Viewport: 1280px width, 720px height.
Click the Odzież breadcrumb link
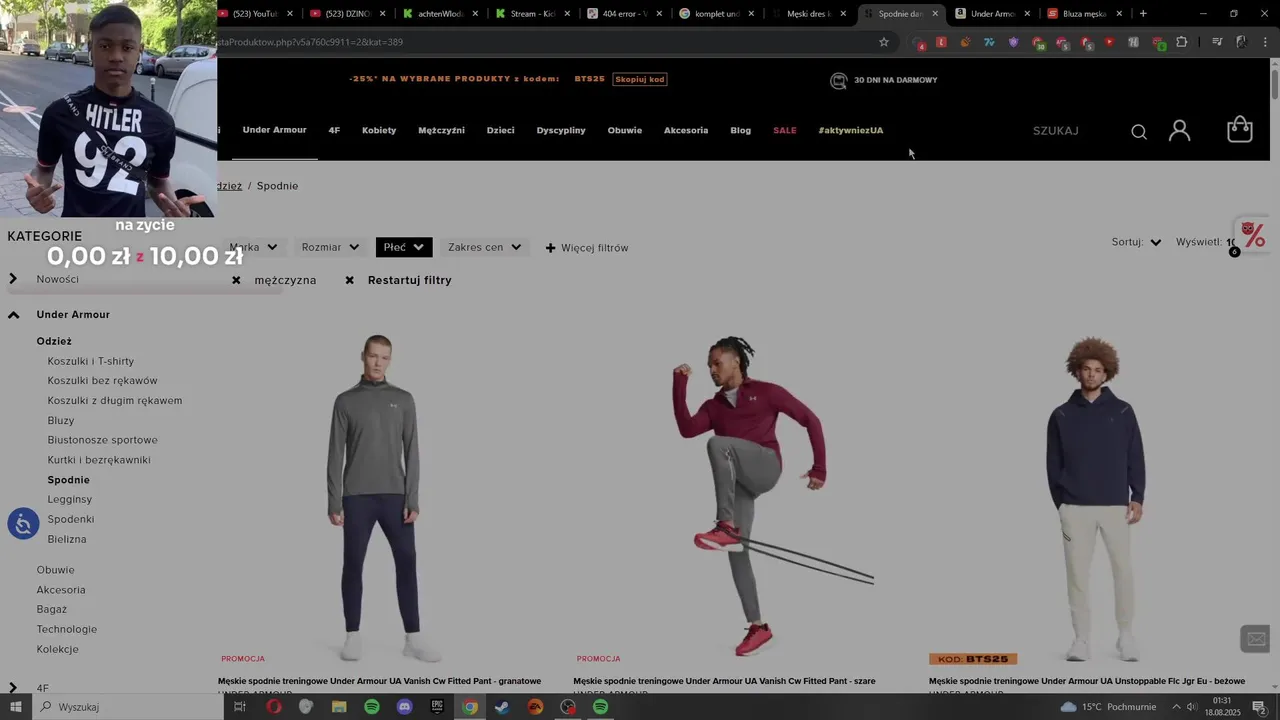point(230,186)
